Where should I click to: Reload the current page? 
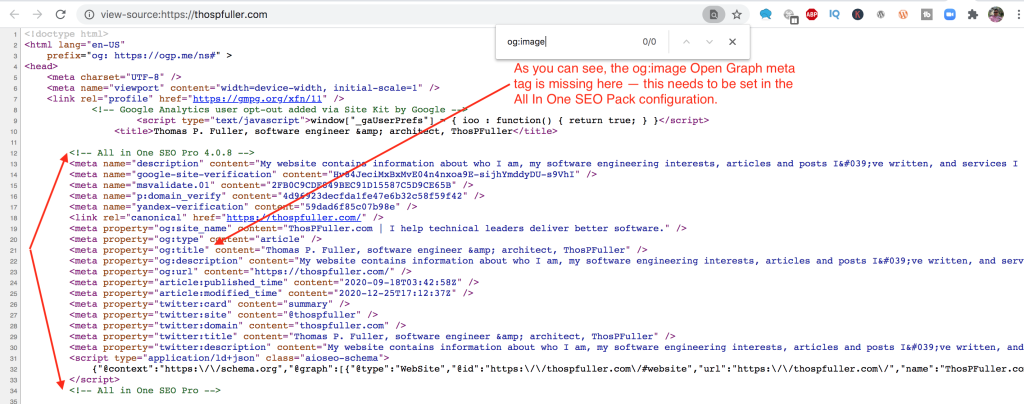[x=60, y=14]
